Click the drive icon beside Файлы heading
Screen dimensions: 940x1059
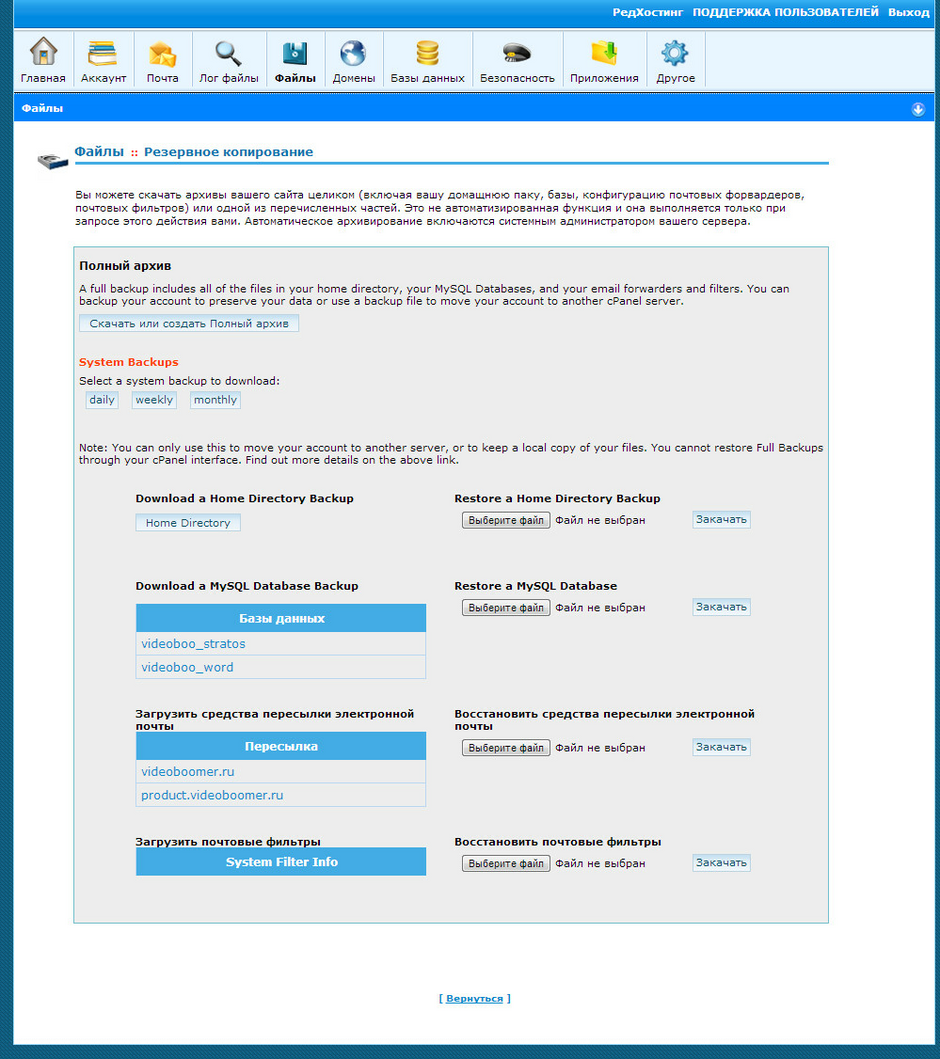(53, 161)
